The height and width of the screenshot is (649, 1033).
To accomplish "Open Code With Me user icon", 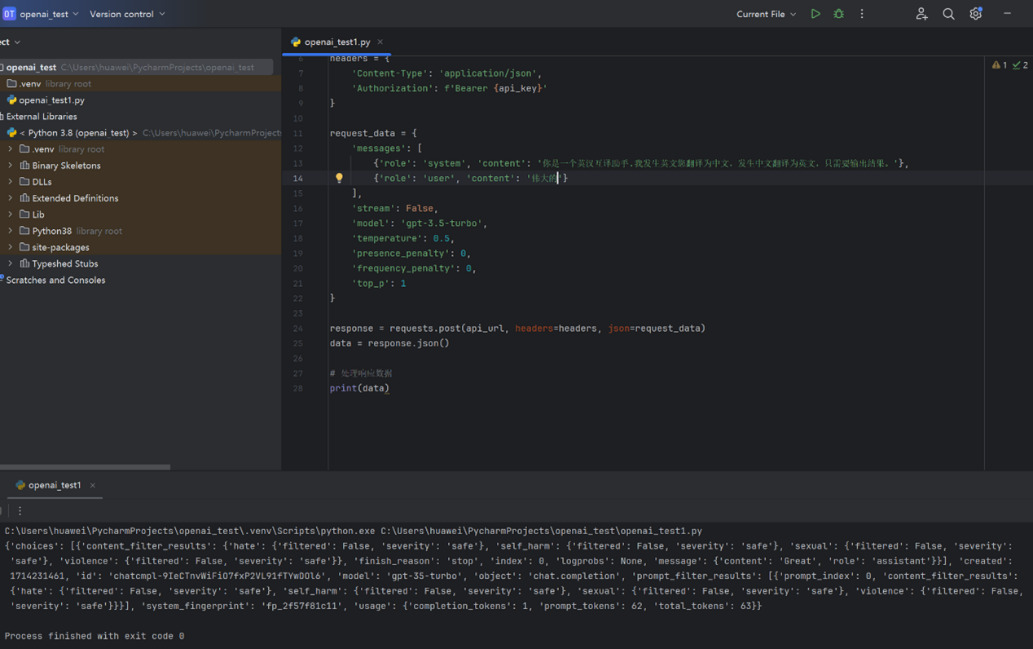I will (x=922, y=14).
